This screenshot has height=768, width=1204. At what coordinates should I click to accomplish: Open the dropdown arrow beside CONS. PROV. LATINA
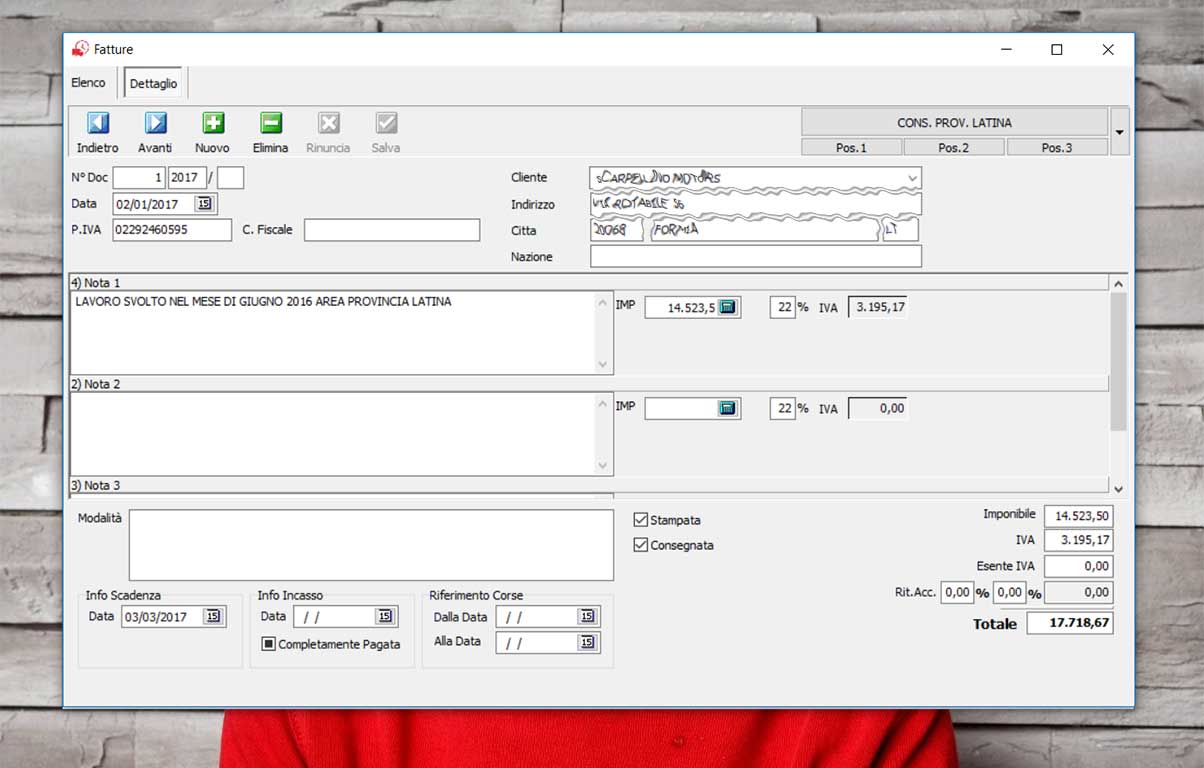pyautogui.click(x=1119, y=132)
